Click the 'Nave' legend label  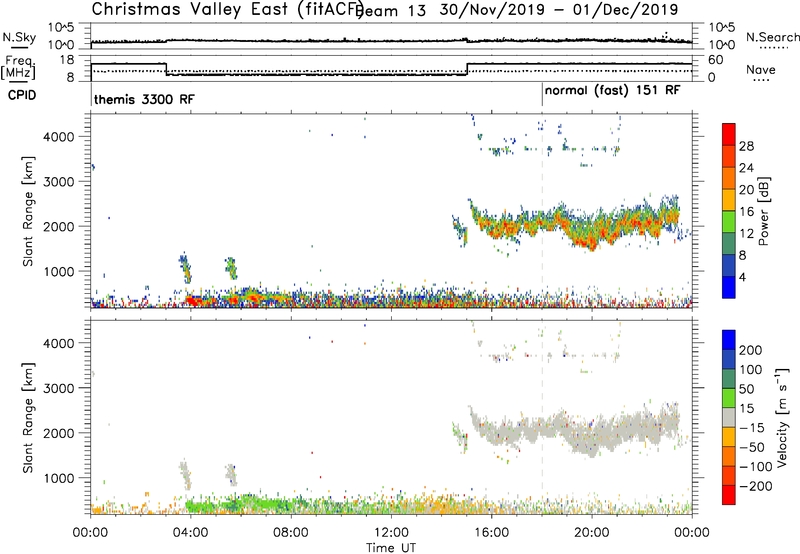760,69
